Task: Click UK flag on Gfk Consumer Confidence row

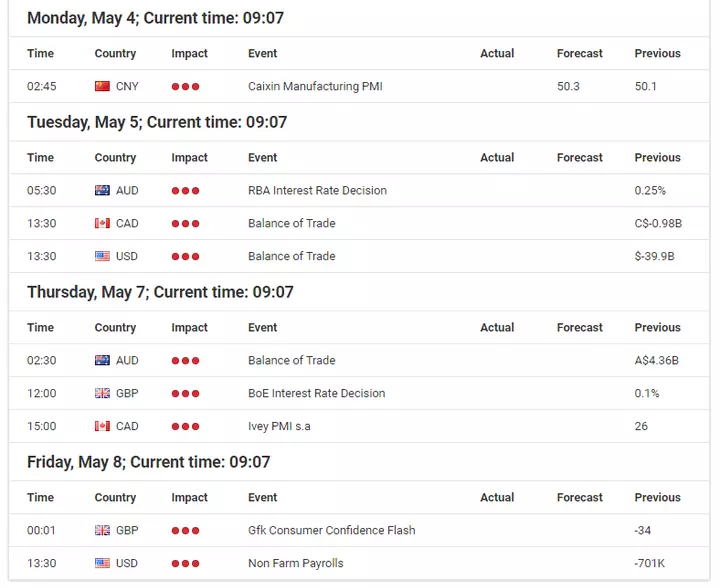Action: [x=102, y=531]
